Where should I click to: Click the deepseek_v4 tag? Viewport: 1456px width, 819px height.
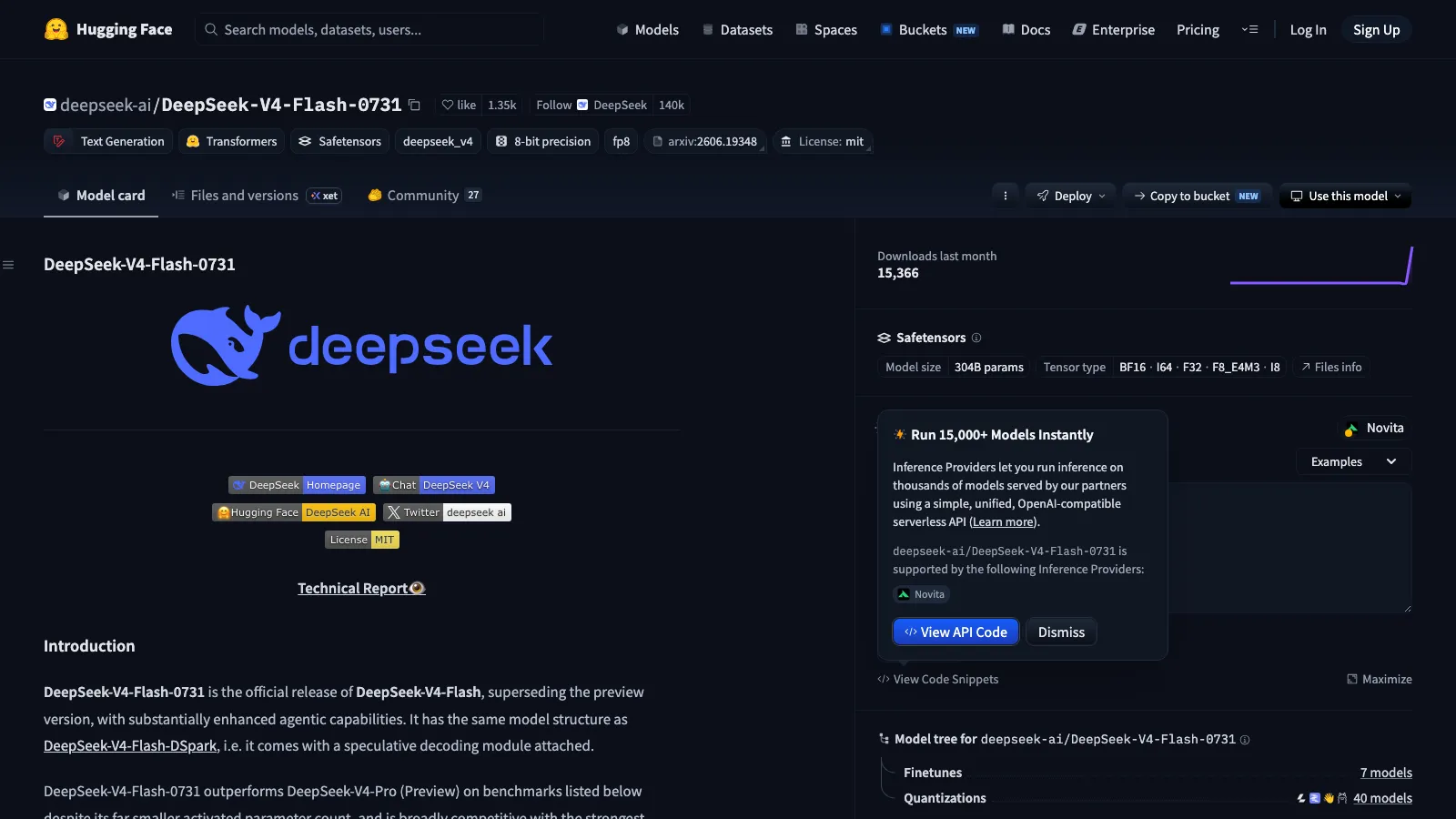tap(438, 141)
